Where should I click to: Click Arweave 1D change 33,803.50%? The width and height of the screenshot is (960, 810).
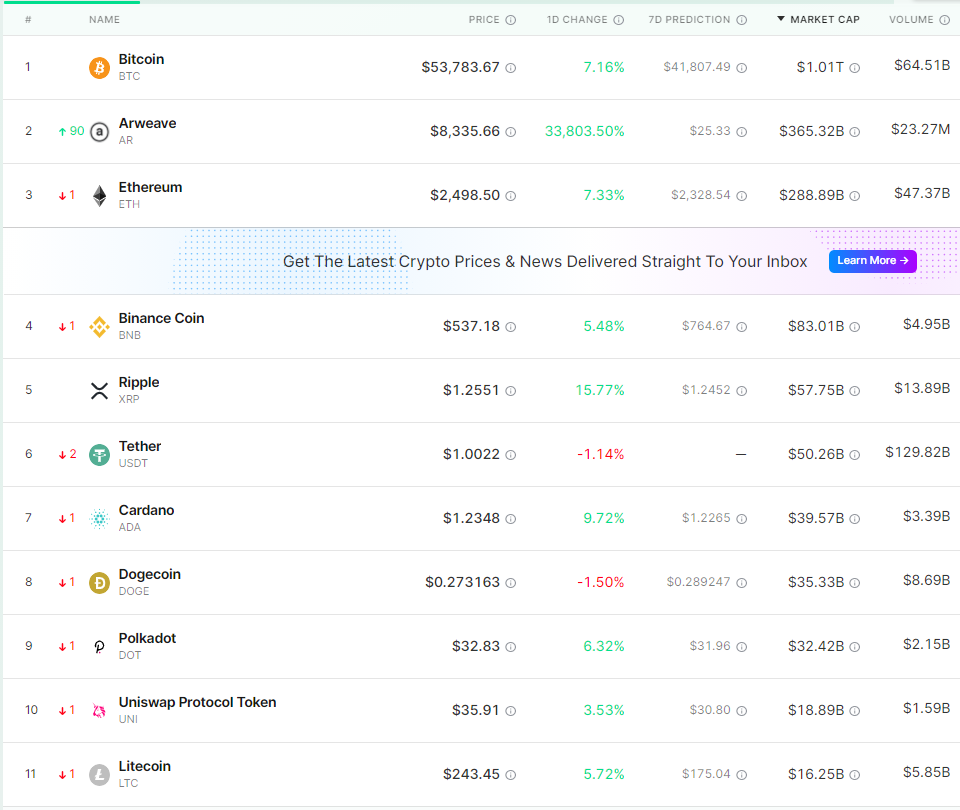[585, 132]
